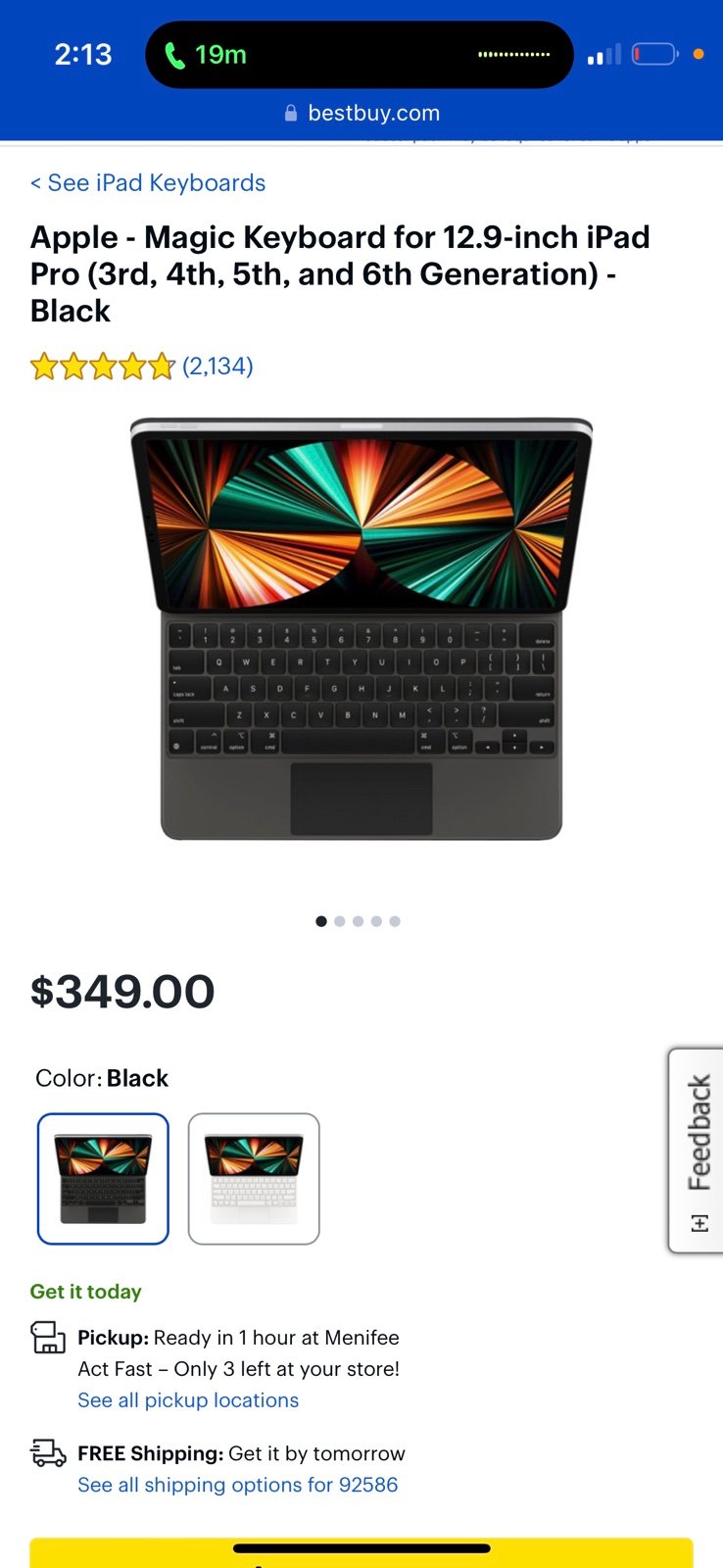723x1568 pixels.
Task: Tap the five-star rating stars
Action: [103, 367]
